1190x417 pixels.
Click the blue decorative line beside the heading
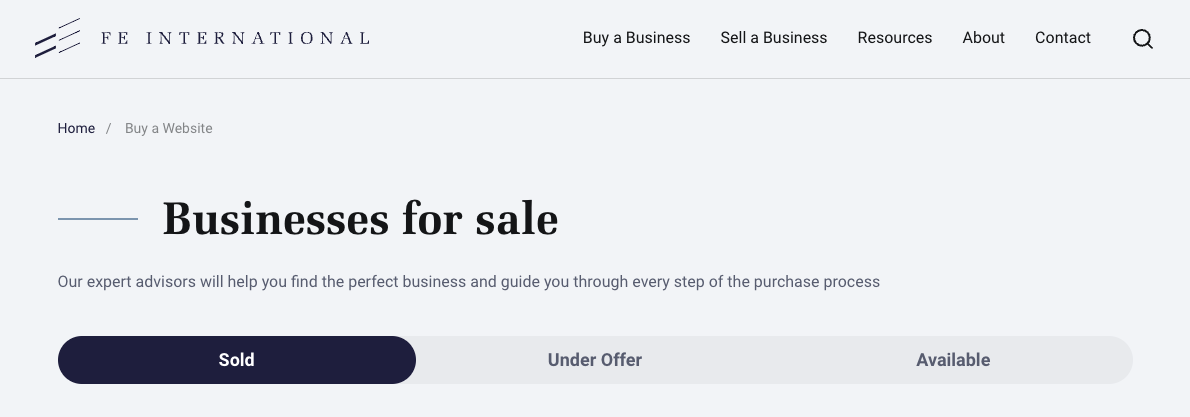(x=98, y=218)
